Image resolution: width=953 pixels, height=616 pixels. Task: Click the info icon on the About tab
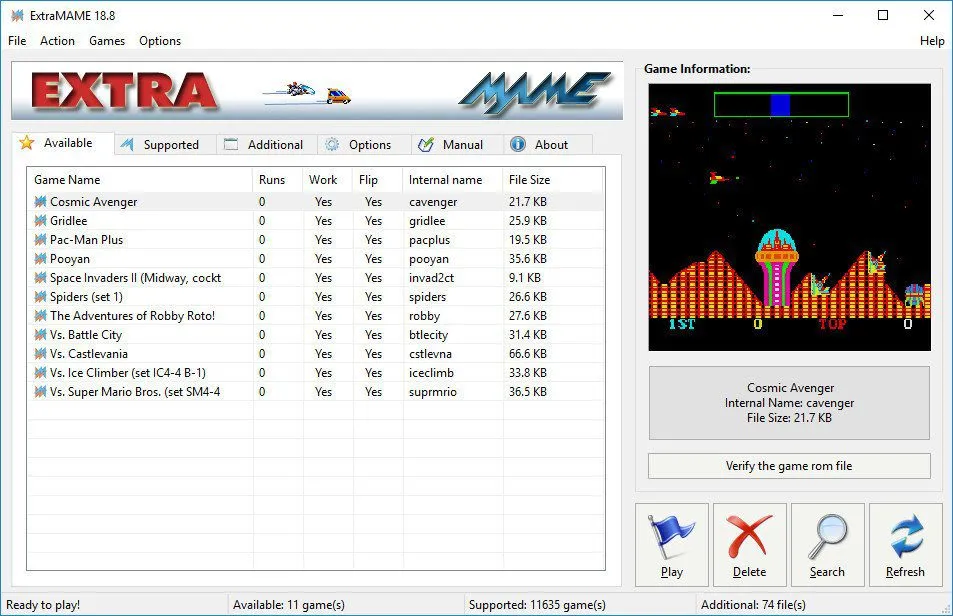[517, 144]
